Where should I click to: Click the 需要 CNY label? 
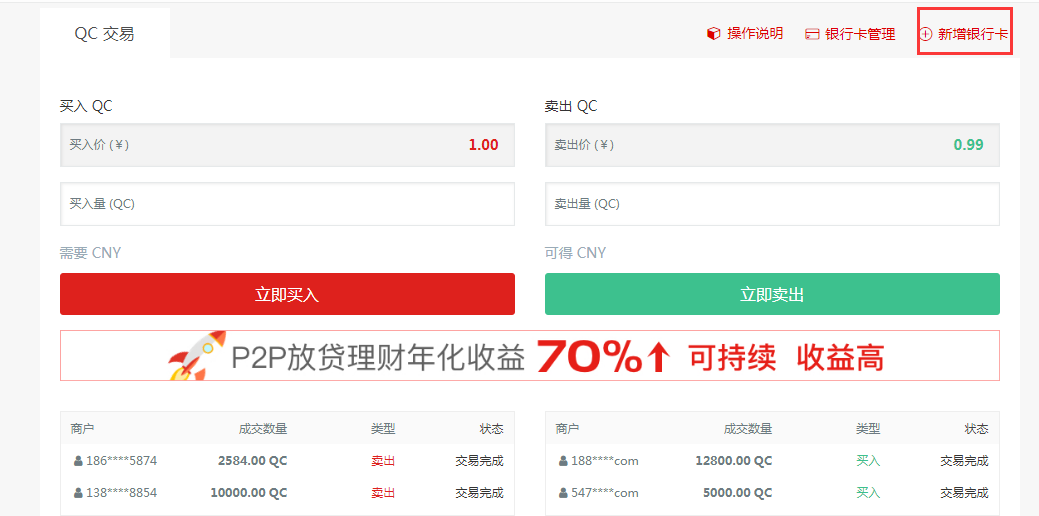[x=91, y=252]
